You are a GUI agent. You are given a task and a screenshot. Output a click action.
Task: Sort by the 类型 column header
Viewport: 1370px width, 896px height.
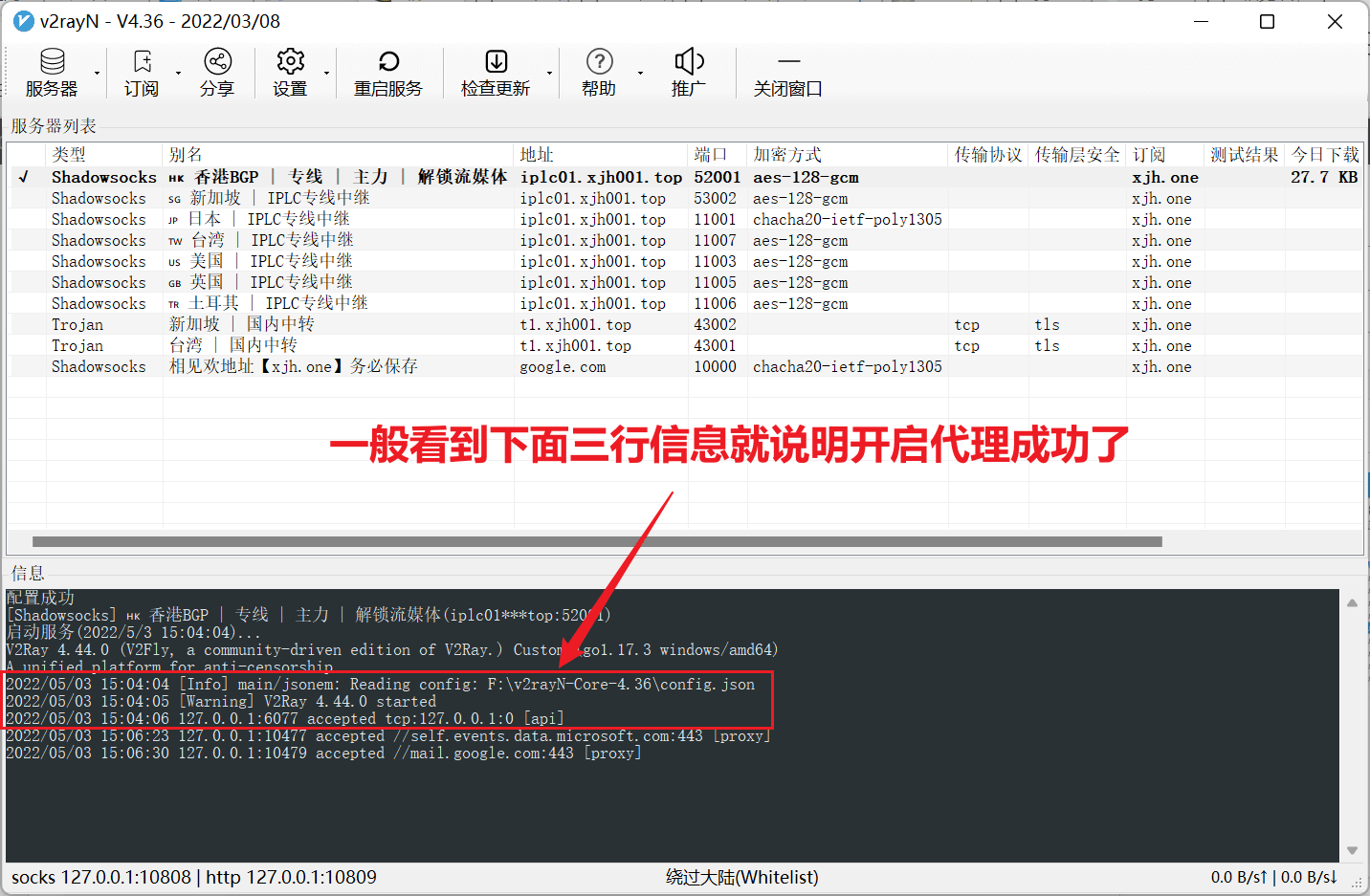pyautogui.click(x=104, y=155)
